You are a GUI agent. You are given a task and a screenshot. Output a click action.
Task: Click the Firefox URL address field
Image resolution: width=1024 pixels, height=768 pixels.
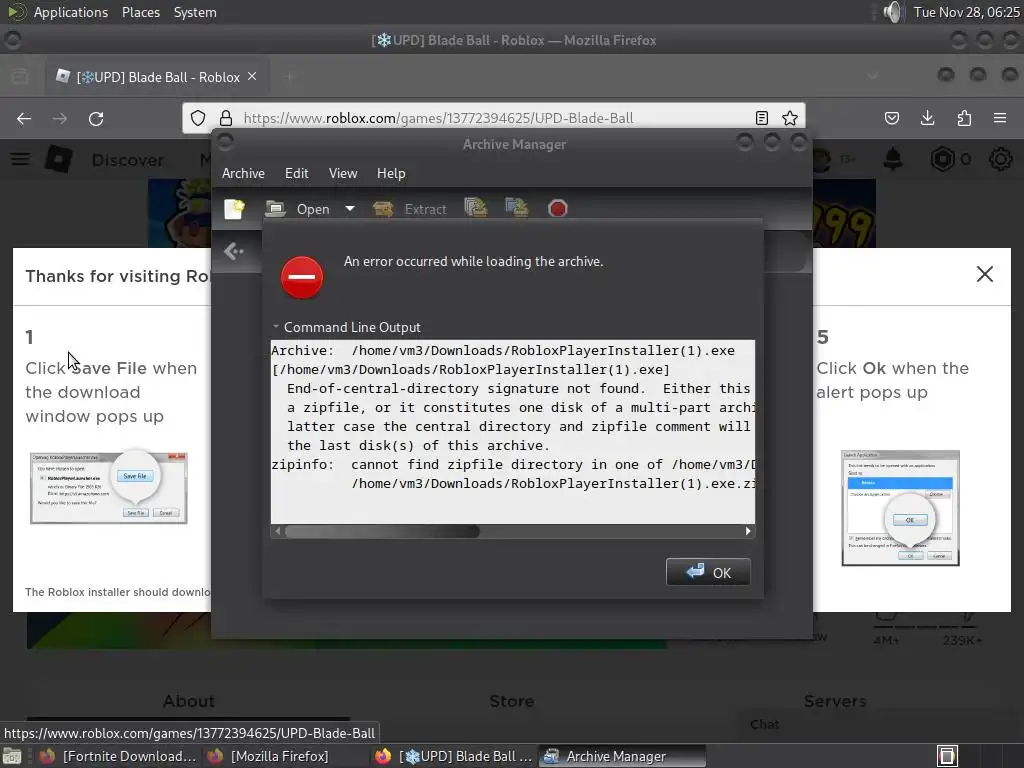click(493, 118)
